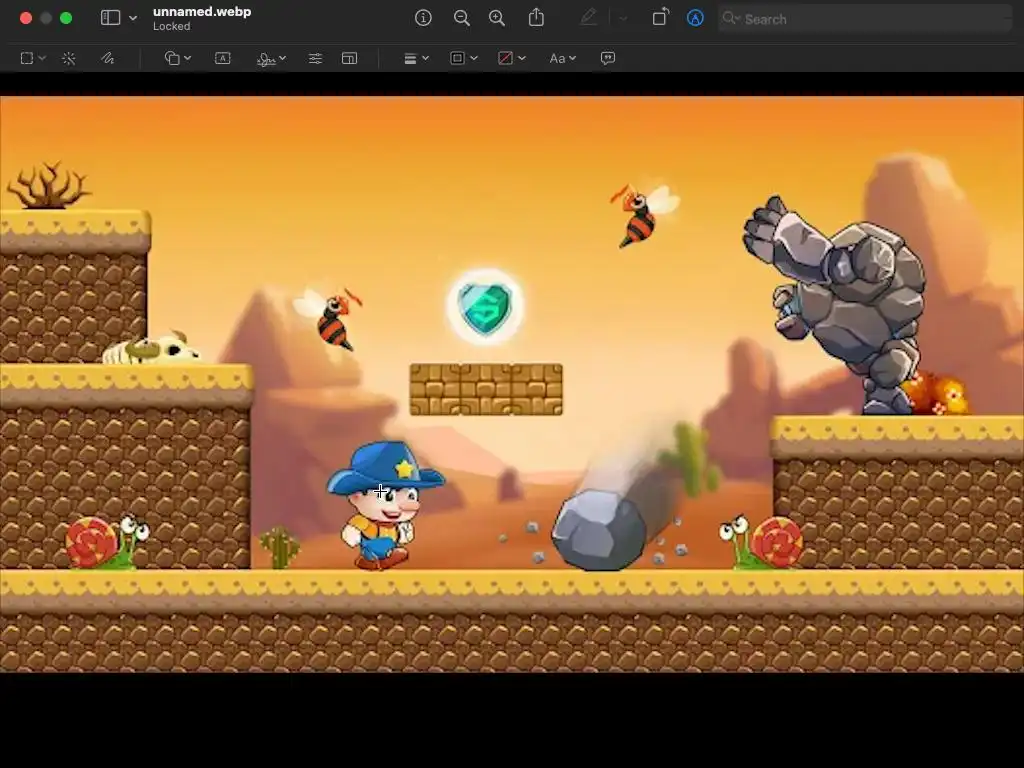This screenshot has width=1024, height=768.
Task: Show the image info inspector
Action: tap(423, 18)
